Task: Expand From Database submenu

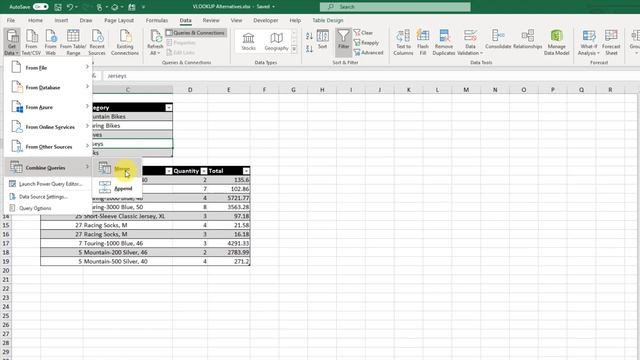Action: pyautogui.click(x=48, y=87)
